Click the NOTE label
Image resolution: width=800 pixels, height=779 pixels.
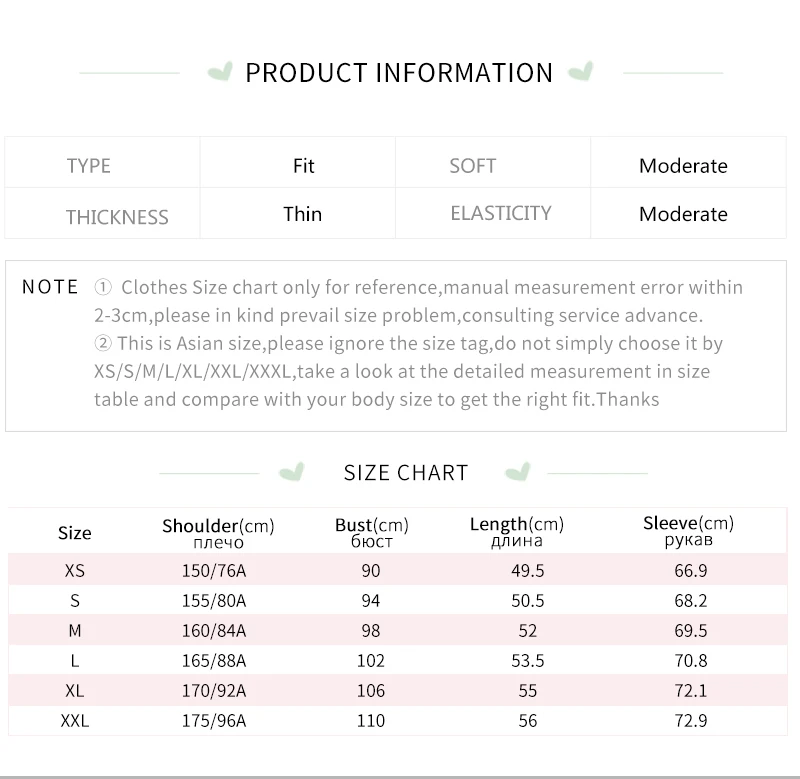[50, 288]
